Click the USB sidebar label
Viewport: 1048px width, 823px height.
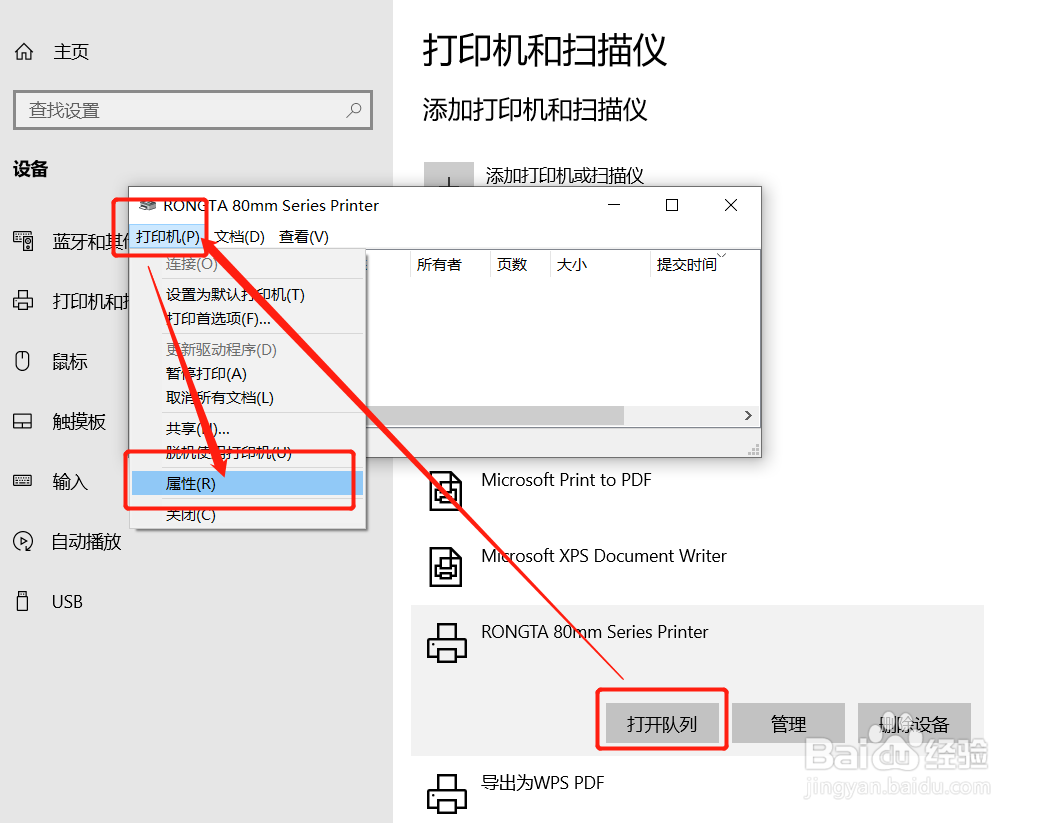68,602
